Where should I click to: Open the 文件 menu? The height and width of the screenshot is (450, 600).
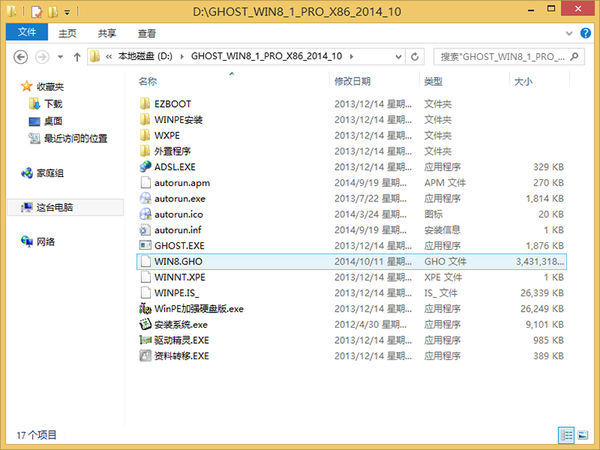[26, 32]
